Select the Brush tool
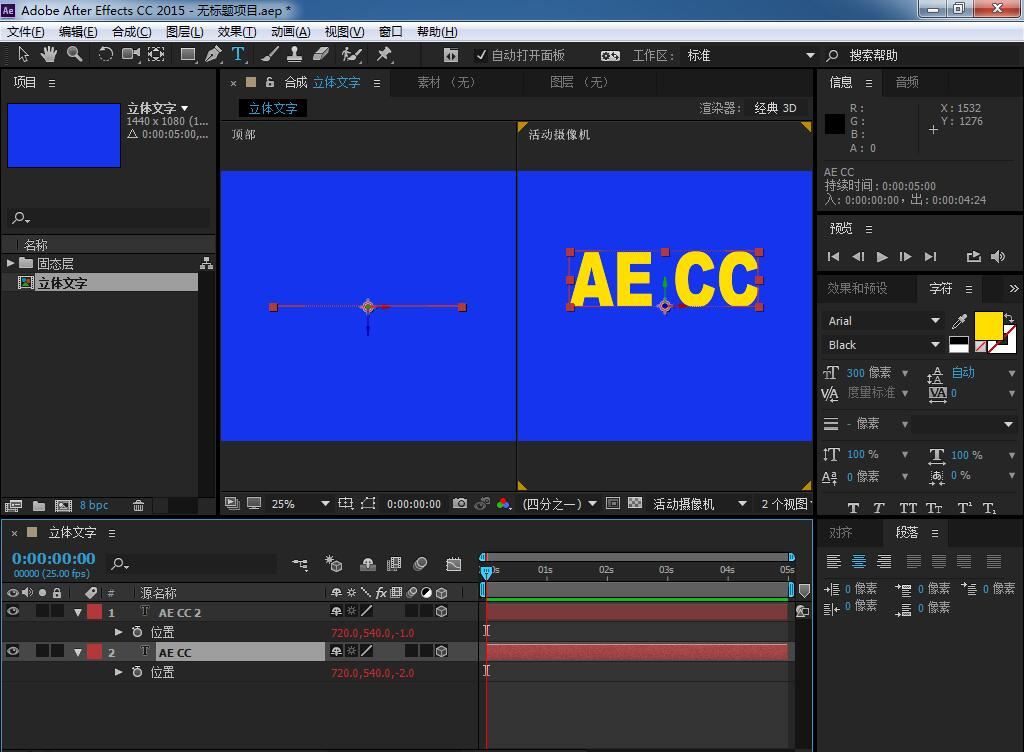 click(270, 55)
